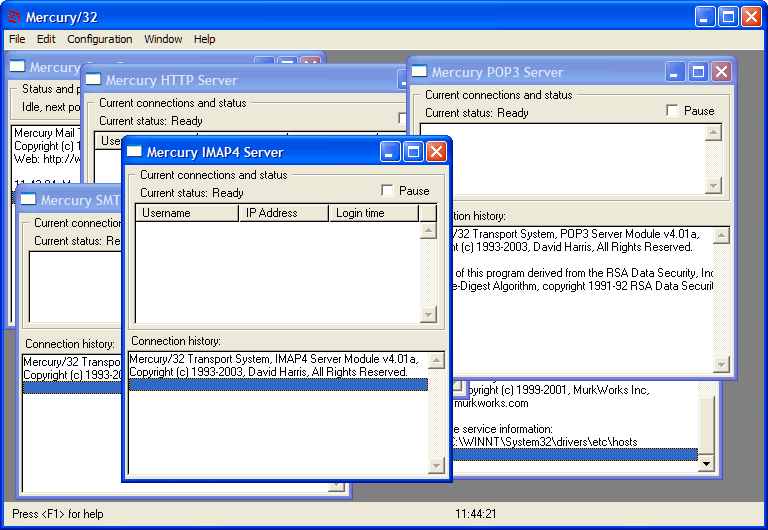Minimize the Mercury POP3 Server window
The image size is (768, 530).
675,72
